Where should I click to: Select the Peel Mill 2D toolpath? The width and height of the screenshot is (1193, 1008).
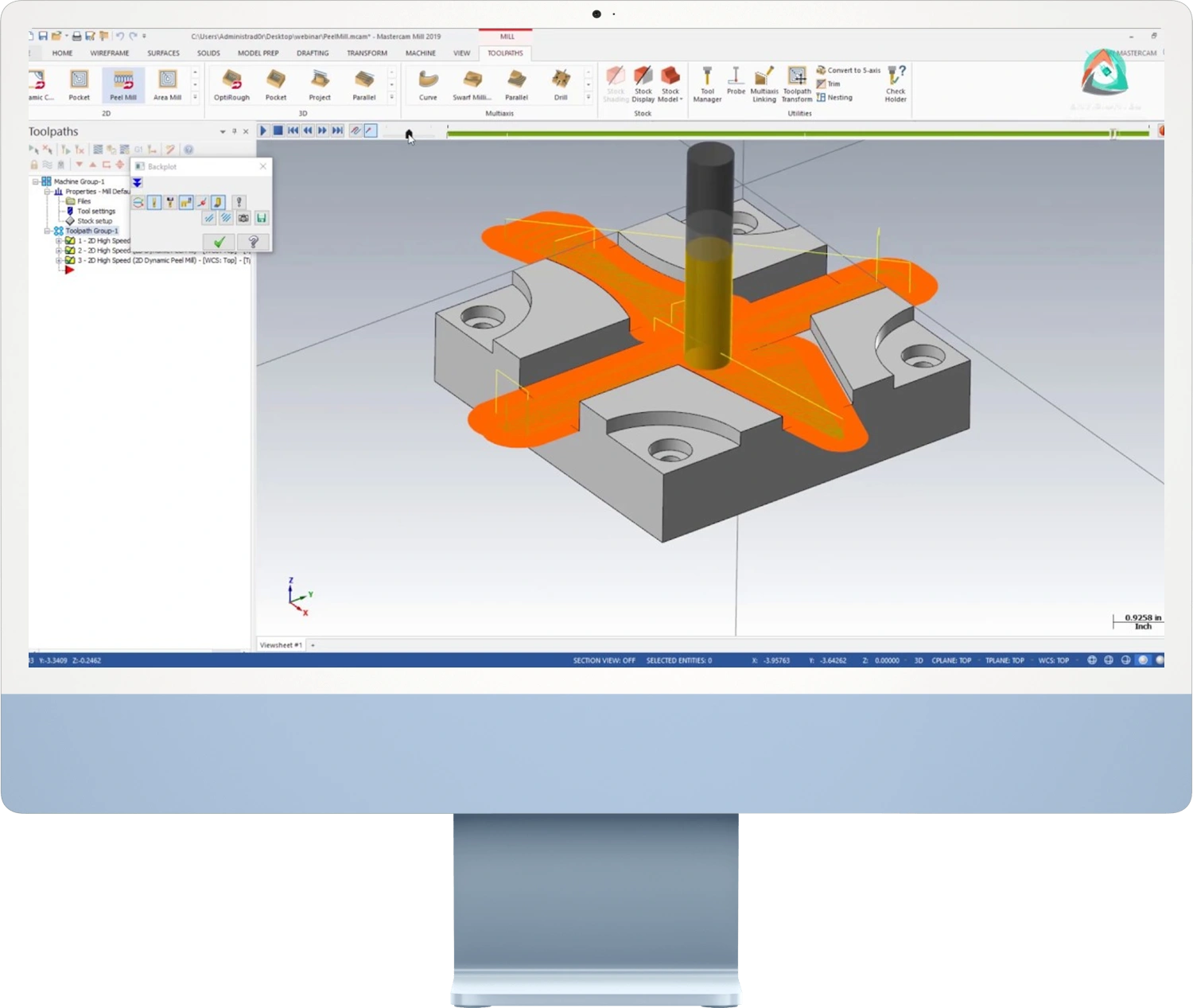coord(123,85)
